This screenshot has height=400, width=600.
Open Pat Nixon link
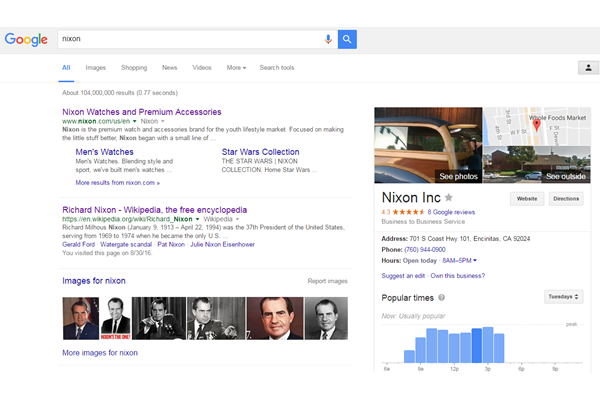(171, 245)
